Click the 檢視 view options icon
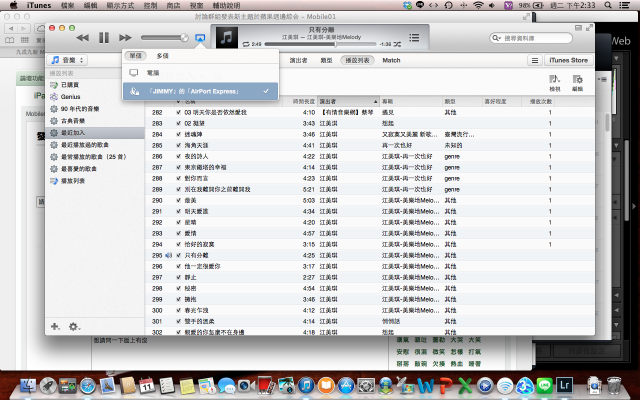The width and height of the screenshot is (640, 400). click(x=555, y=82)
